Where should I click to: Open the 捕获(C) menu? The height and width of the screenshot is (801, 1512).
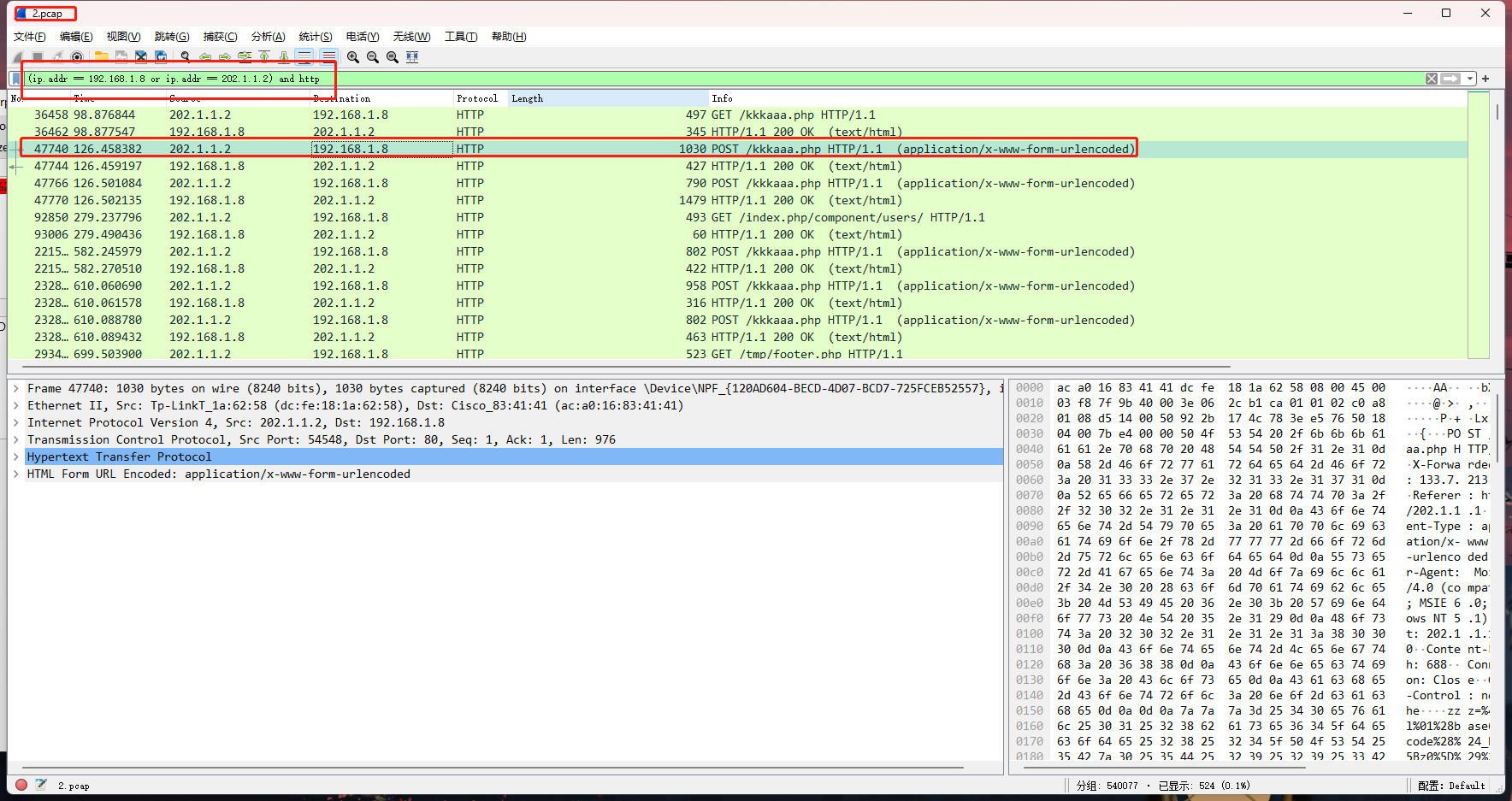tap(220, 37)
